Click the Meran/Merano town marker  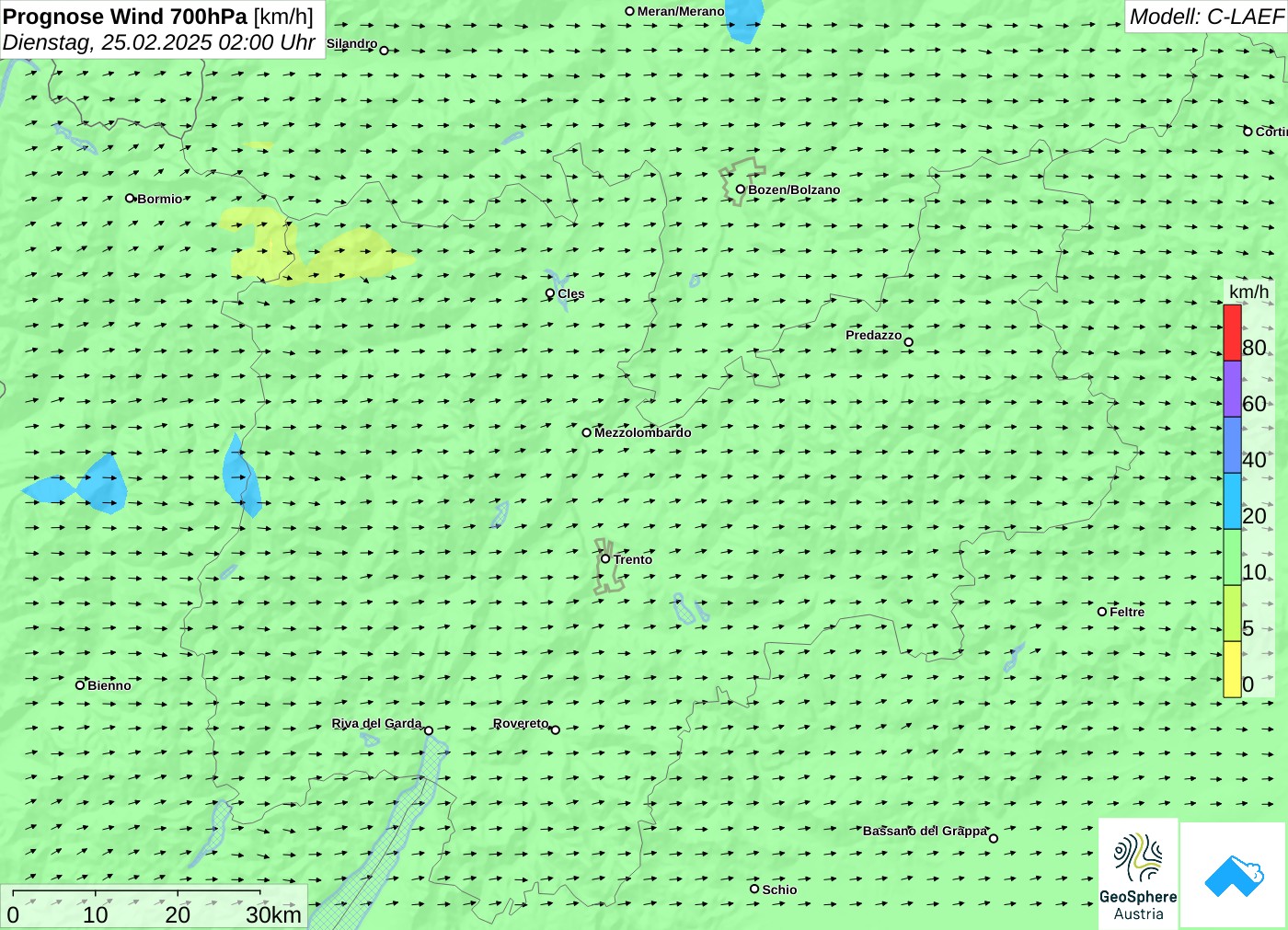click(x=630, y=11)
